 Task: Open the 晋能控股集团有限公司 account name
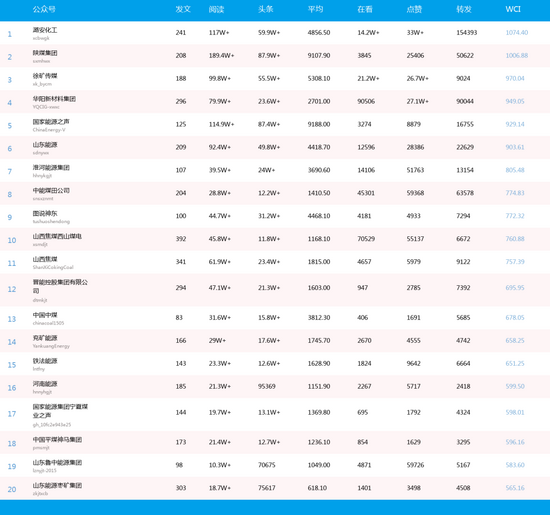point(60,286)
